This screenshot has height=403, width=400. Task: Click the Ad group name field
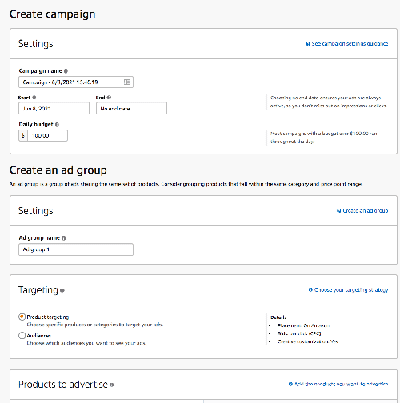[76, 250]
